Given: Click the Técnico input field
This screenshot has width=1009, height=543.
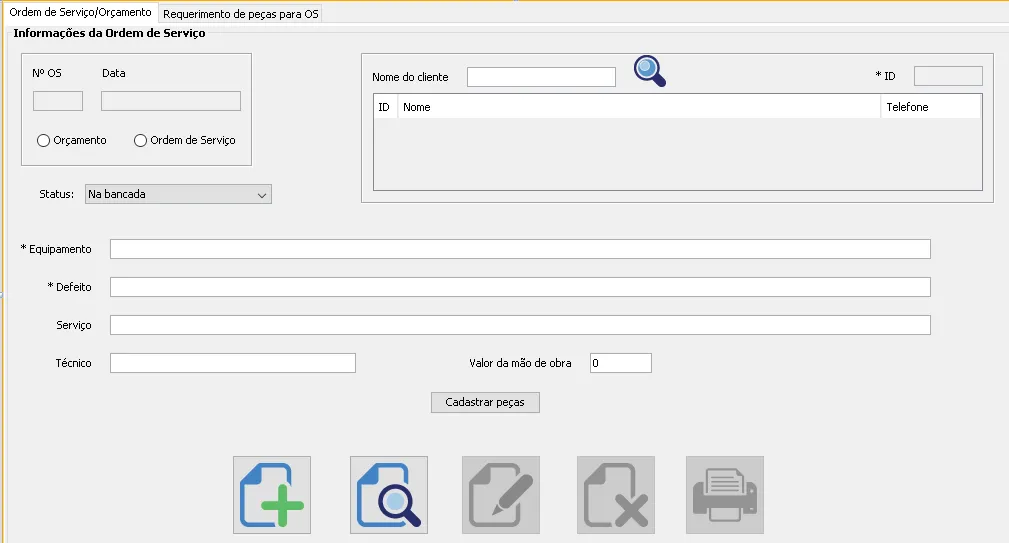Looking at the screenshot, I should point(233,363).
